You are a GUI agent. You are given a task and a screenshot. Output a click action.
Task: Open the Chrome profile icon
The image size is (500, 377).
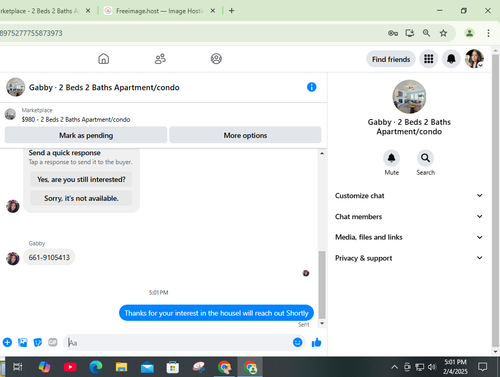[469, 33]
